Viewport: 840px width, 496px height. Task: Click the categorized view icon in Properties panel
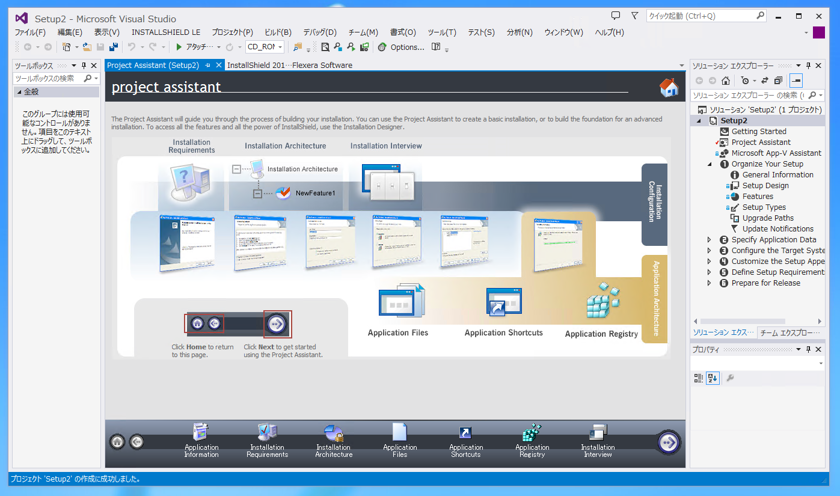698,378
